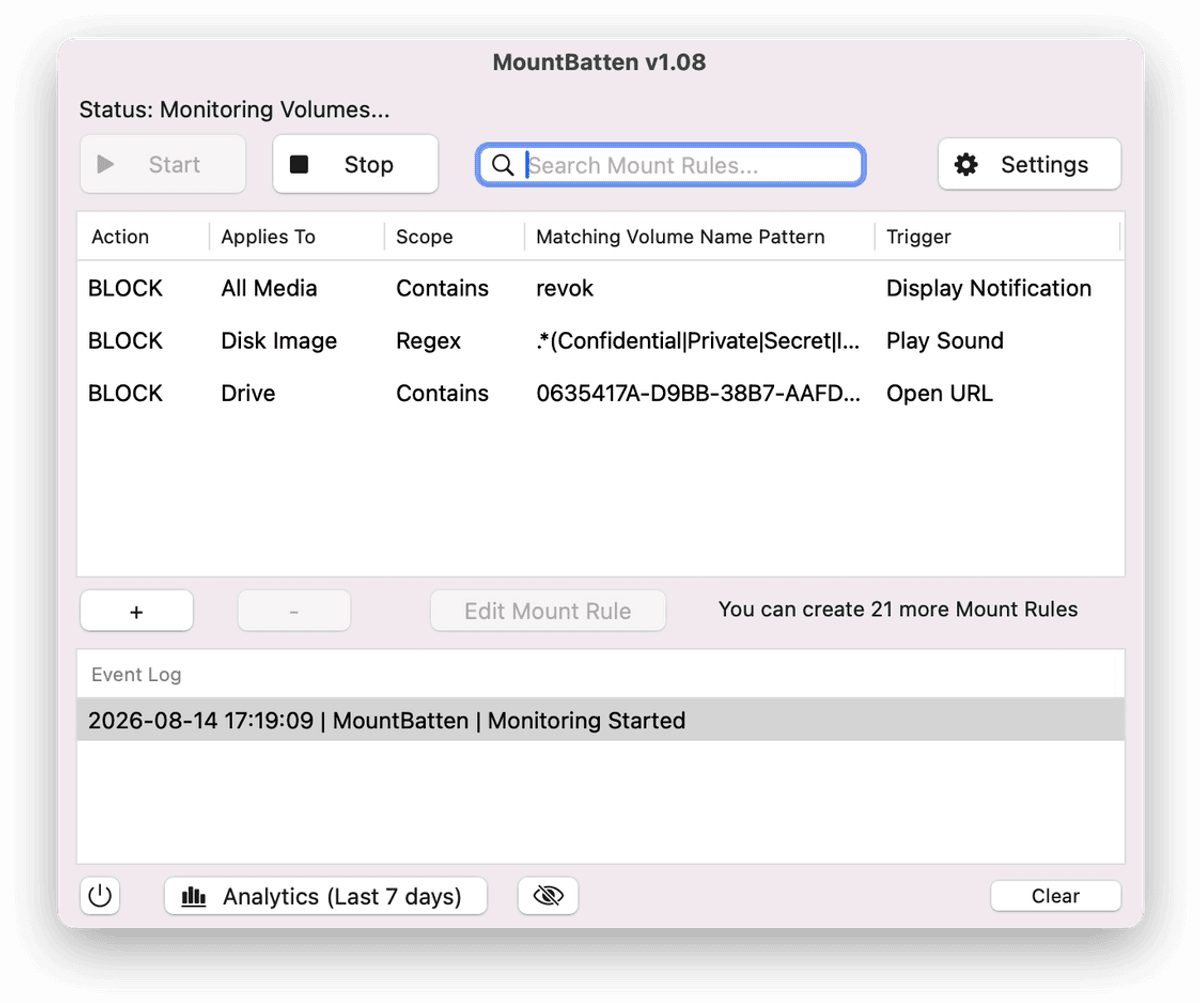Open Settings with gear icon

click(1029, 164)
